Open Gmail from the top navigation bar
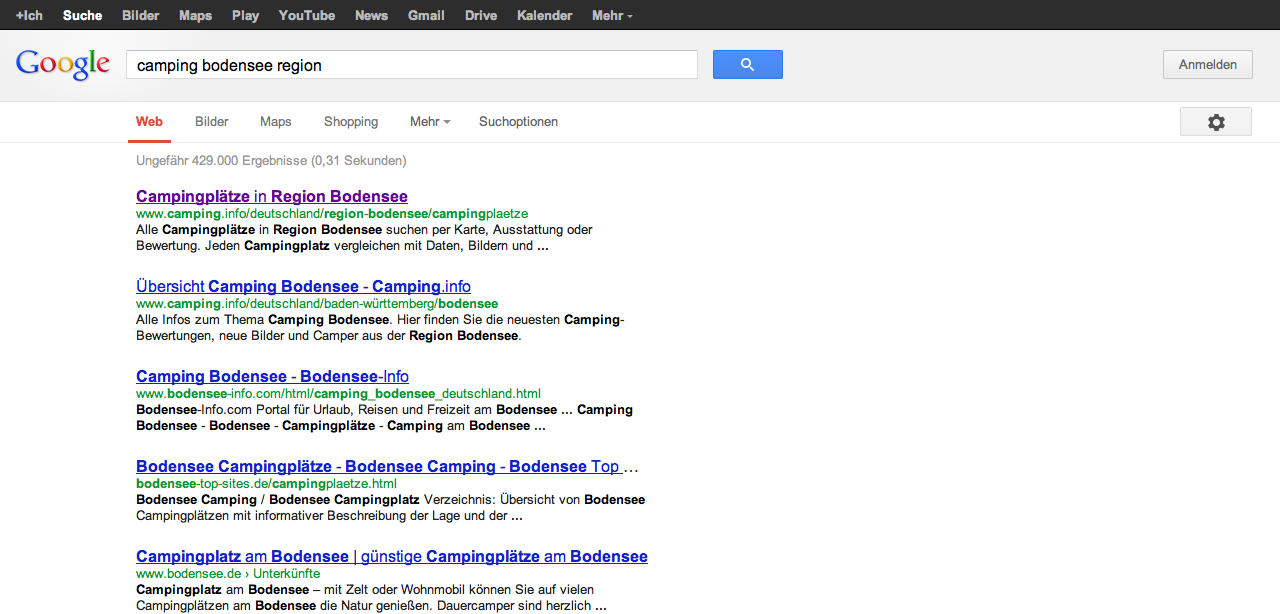Image resolution: width=1280 pixels, height=614 pixels. click(426, 15)
